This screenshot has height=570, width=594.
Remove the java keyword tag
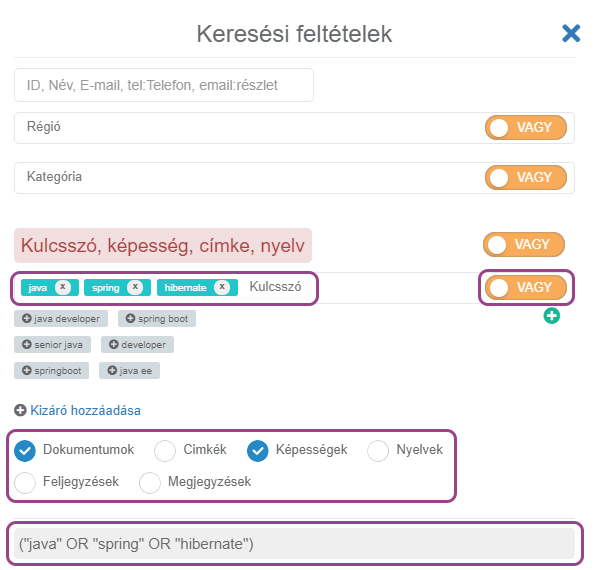point(63,287)
